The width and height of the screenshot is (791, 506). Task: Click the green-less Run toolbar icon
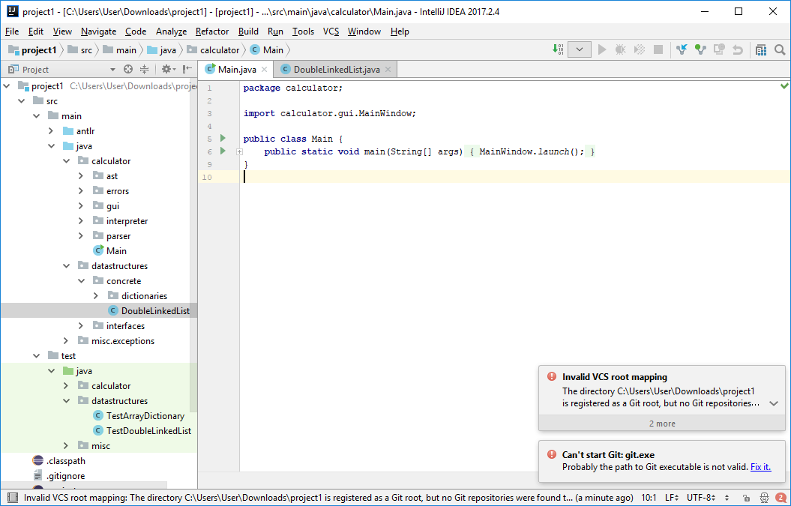click(x=602, y=49)
